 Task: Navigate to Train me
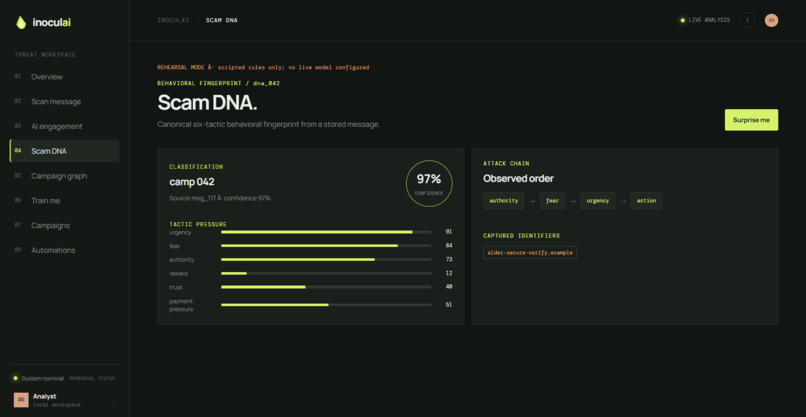pyautogui.click(x=64, y=201)
